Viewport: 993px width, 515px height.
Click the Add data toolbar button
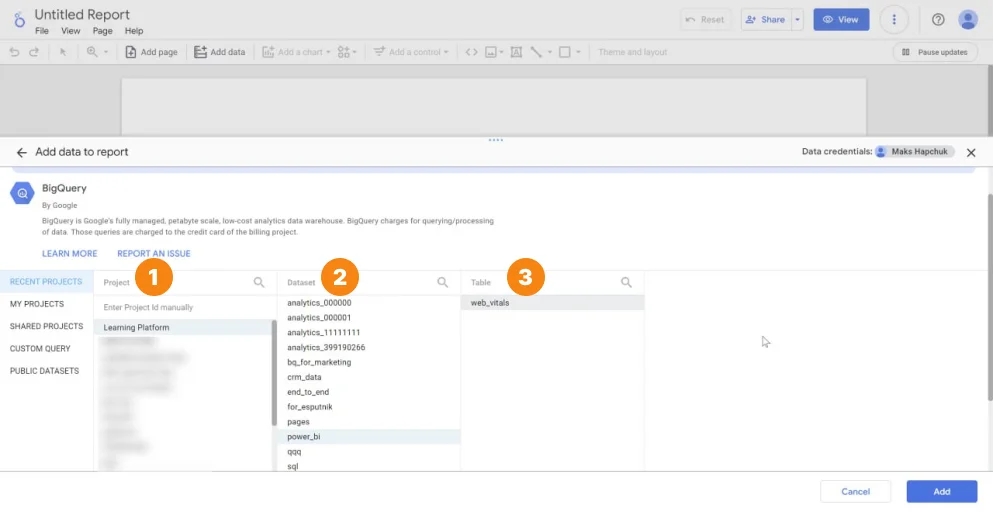[x=219, y=52]
